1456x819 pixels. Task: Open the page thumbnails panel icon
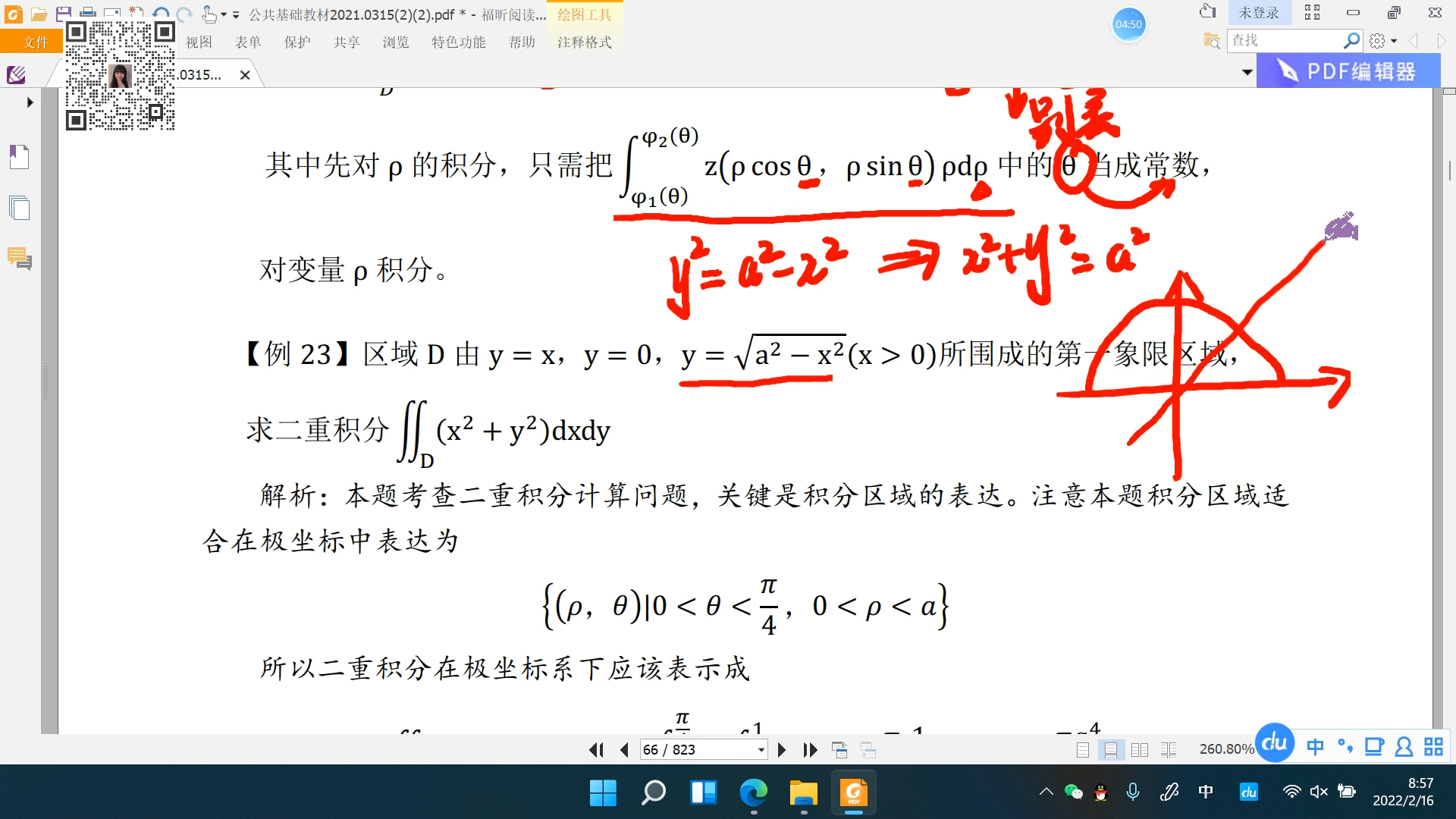[x=19, y=208]
